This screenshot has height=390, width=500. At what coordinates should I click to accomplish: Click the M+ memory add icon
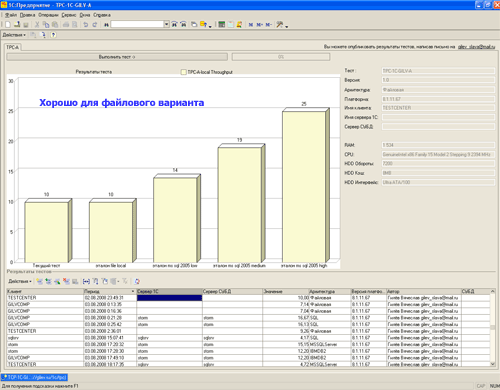[260, 24]
